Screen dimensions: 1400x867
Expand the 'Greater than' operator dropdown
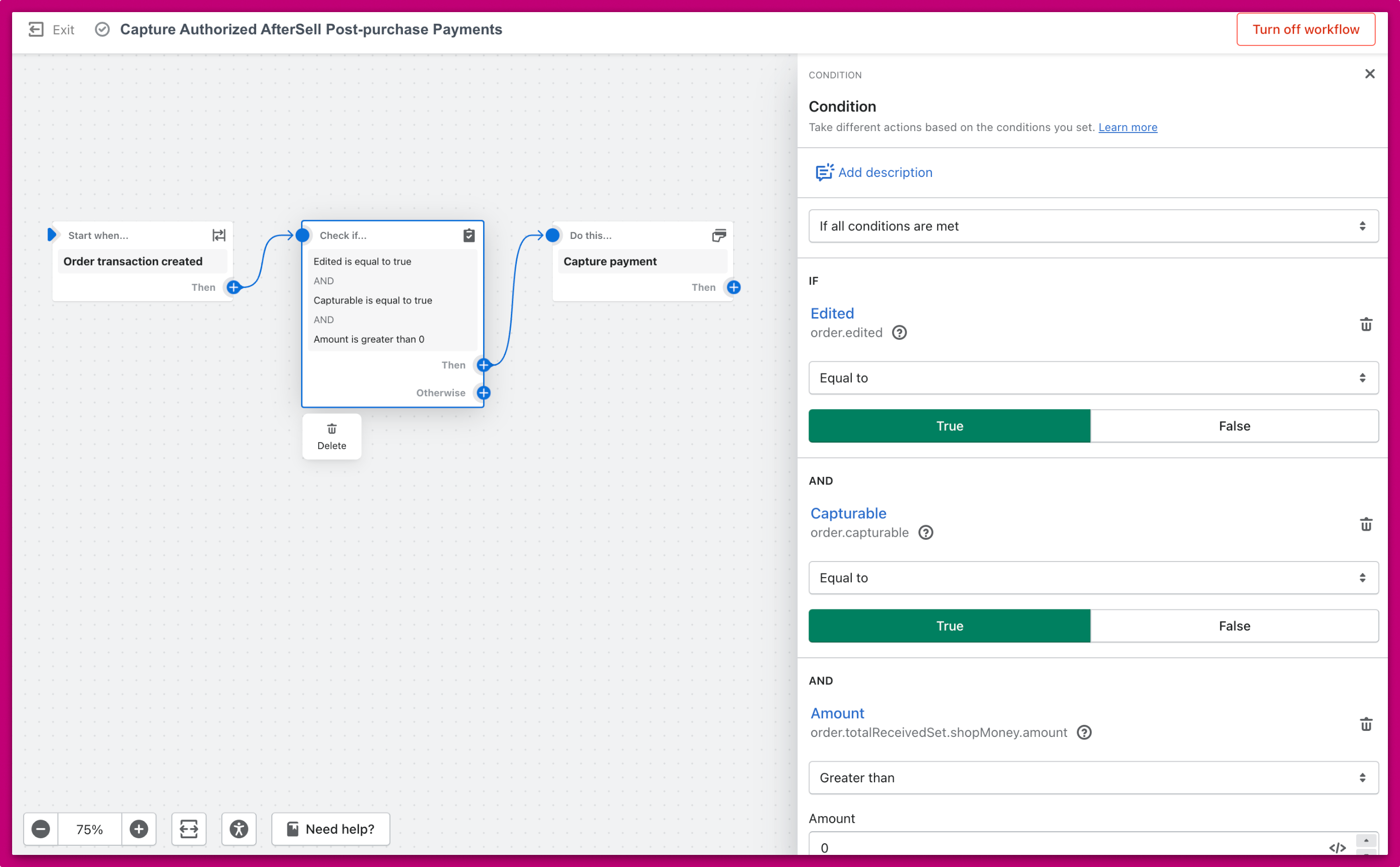point(1092,778)
